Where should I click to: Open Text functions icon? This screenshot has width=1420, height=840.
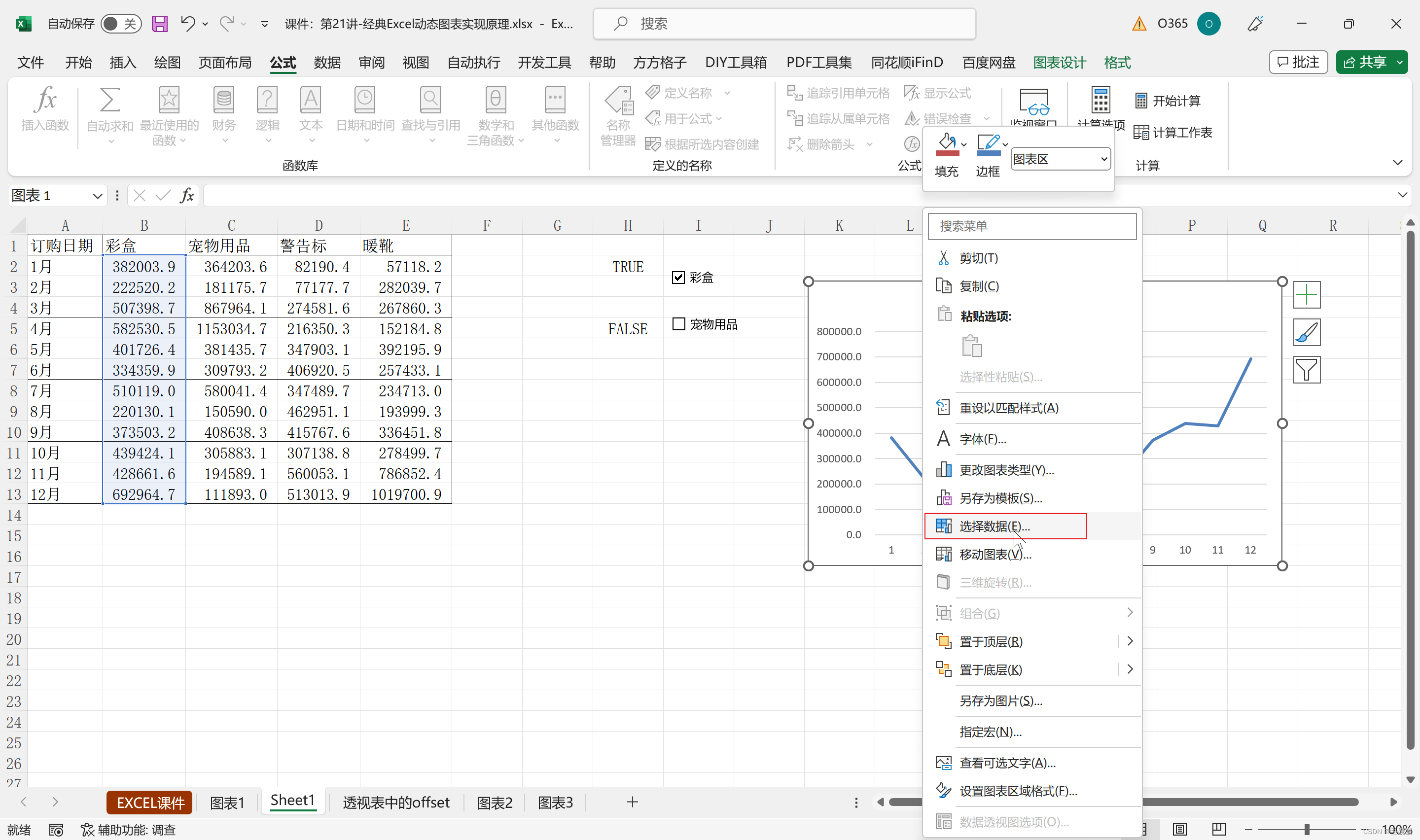click(311, 100)
